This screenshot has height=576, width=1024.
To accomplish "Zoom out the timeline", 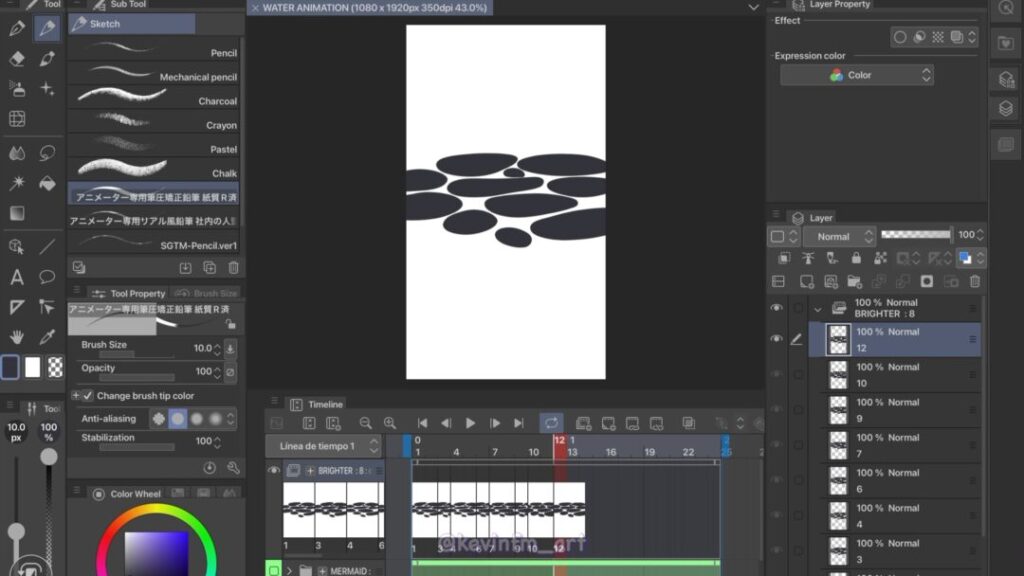I will (x=366, y=423).
